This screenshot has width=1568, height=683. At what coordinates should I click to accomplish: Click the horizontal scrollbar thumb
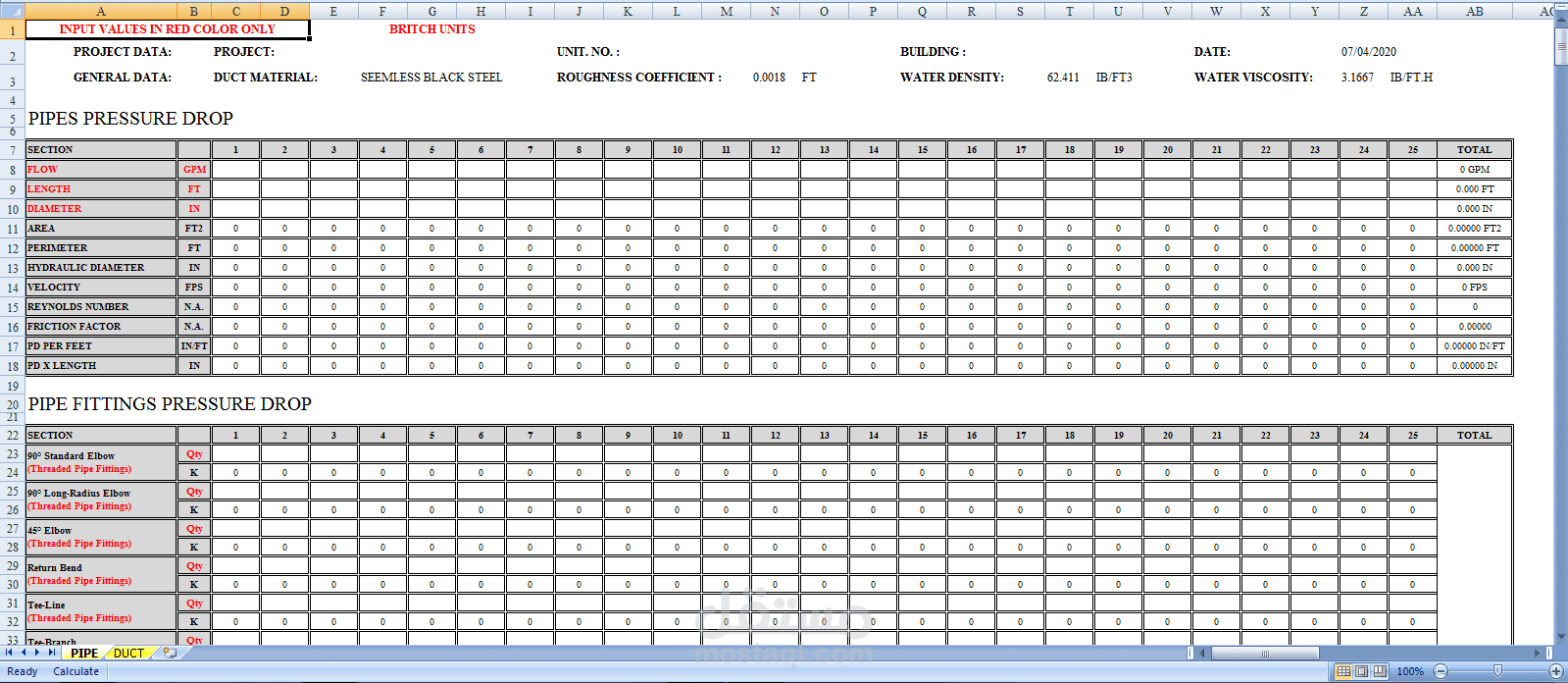coord(1265,653)
